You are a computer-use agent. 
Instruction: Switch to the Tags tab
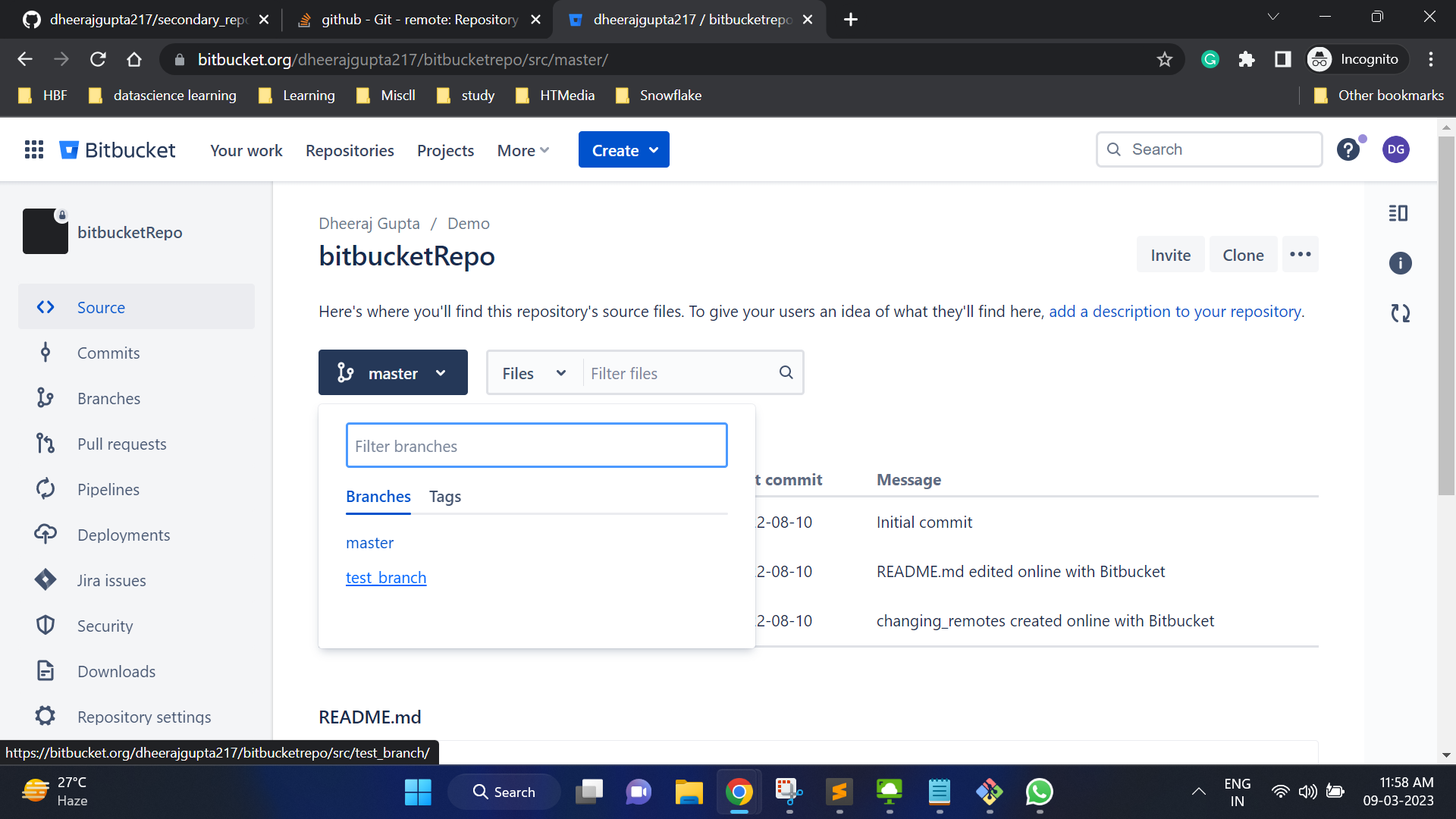click(444, 497)
